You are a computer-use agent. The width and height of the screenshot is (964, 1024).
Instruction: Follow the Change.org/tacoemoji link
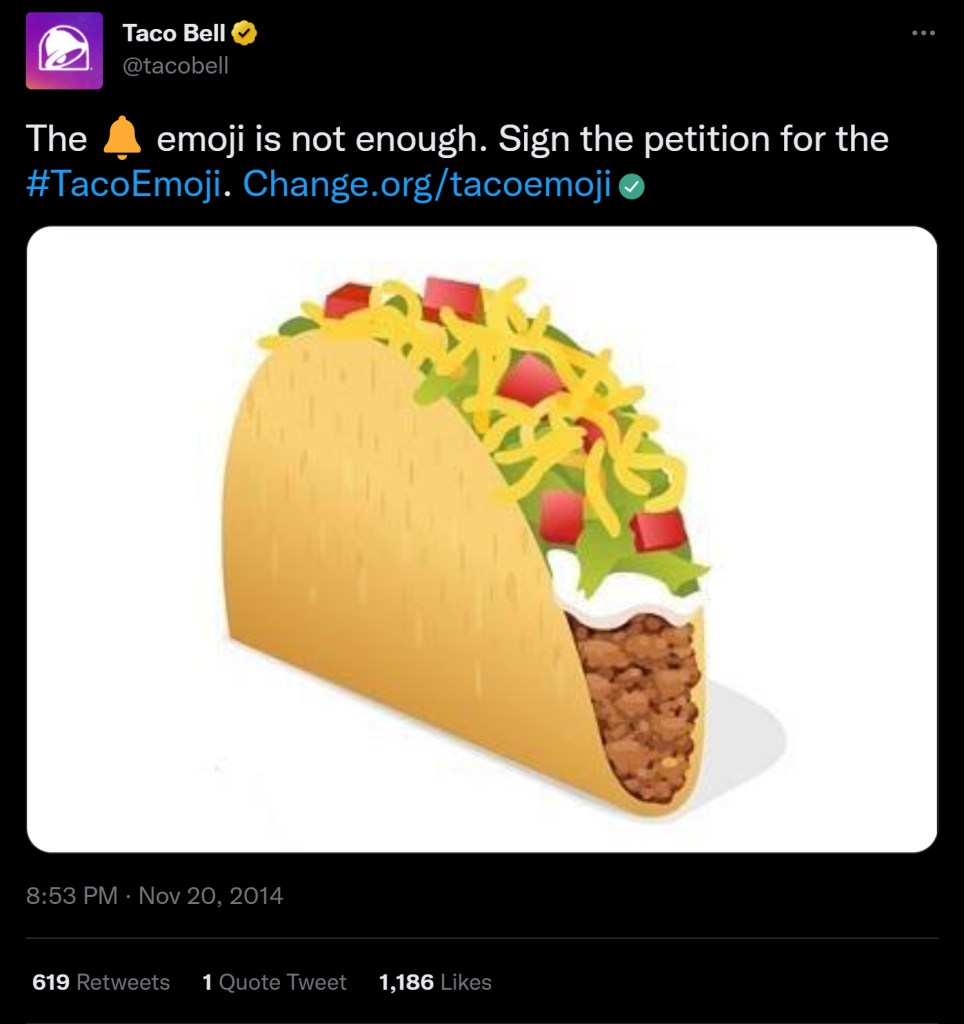point(427,185)
